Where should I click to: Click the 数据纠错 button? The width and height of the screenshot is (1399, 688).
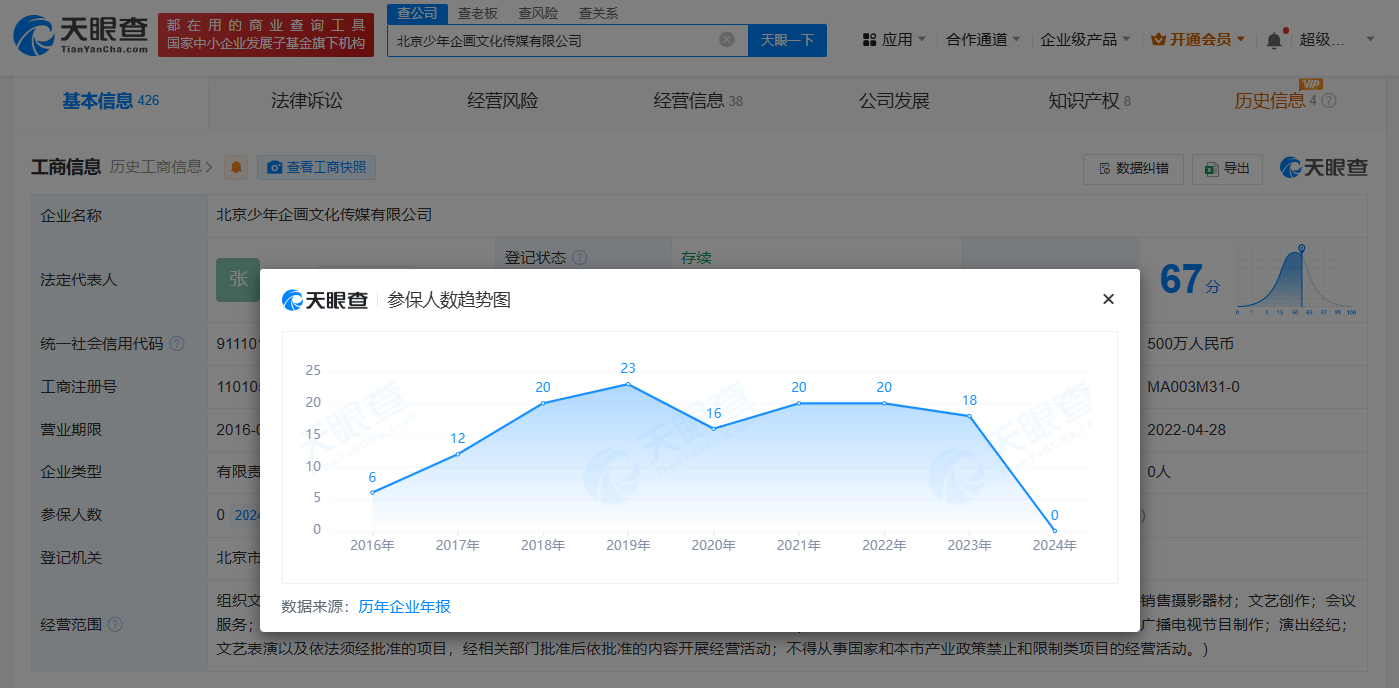click(1133, 168)
